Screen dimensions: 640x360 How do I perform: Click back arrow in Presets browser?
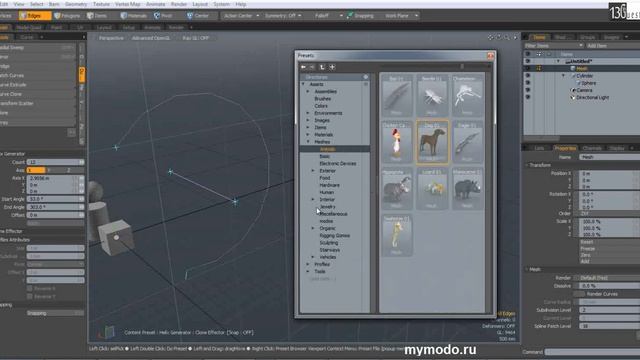(304, 67)
